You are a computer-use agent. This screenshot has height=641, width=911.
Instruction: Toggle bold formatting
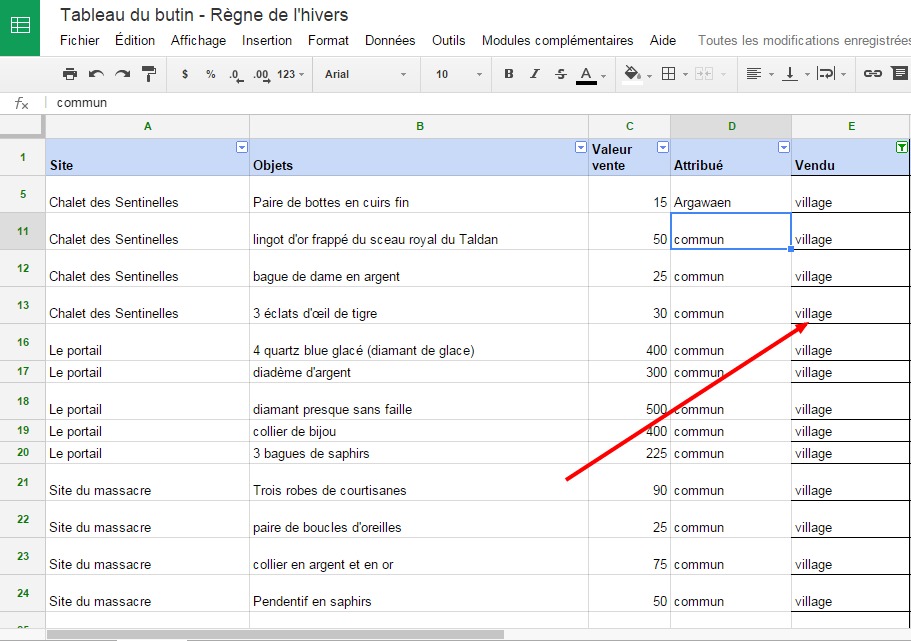pos(509,74)
